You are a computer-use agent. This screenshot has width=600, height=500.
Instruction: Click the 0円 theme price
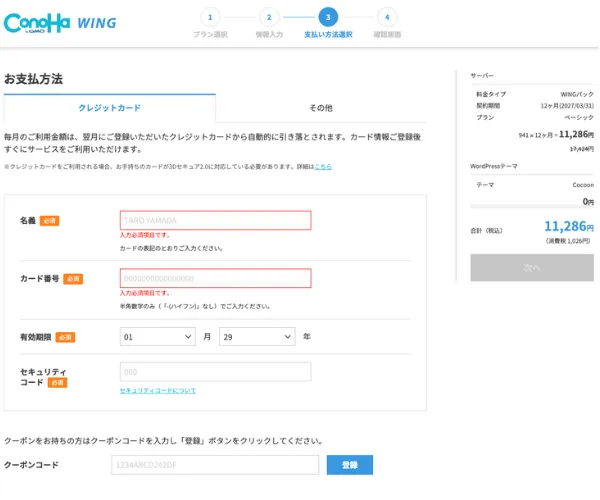point(588,202)
